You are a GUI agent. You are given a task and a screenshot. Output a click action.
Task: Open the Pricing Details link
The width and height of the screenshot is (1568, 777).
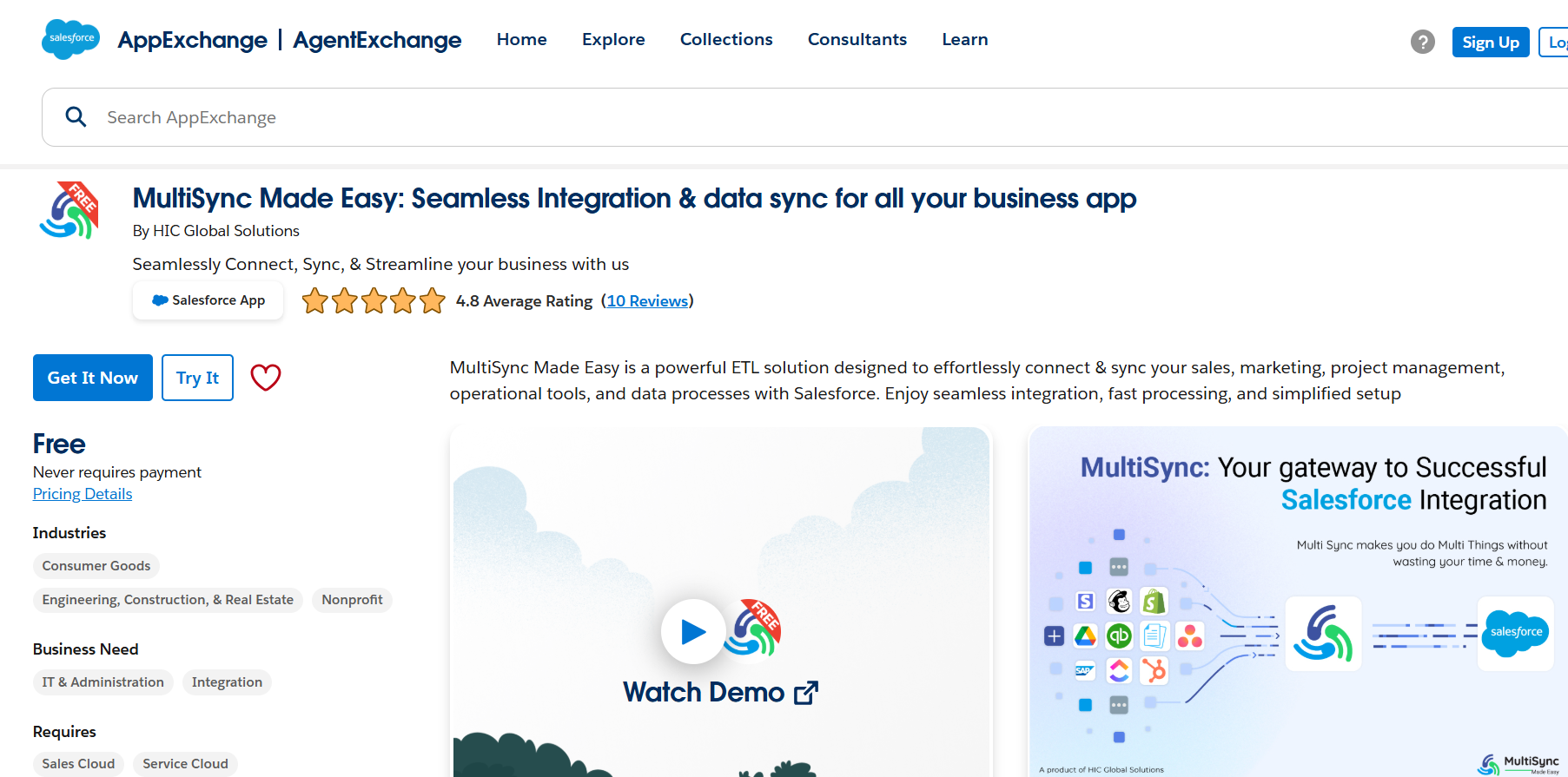click(83, 494)
